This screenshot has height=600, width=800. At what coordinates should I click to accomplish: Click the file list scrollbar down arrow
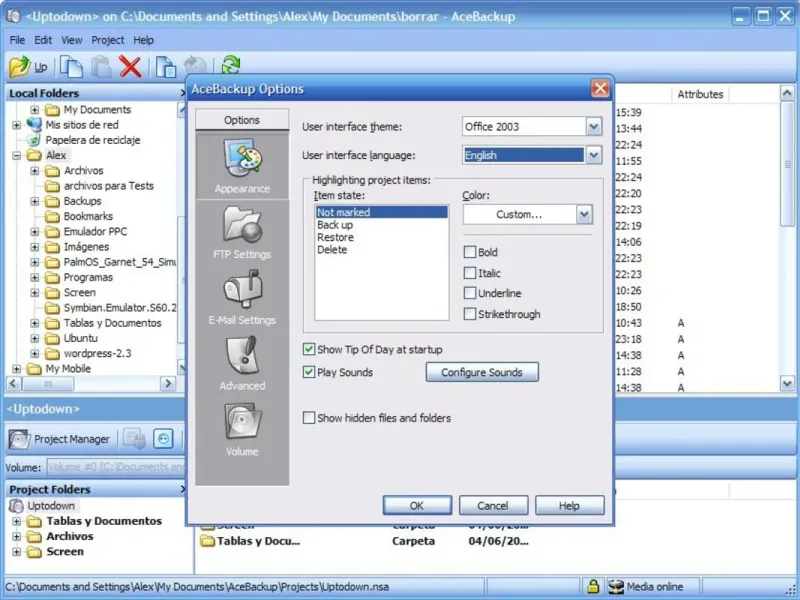tap(787, 384)
